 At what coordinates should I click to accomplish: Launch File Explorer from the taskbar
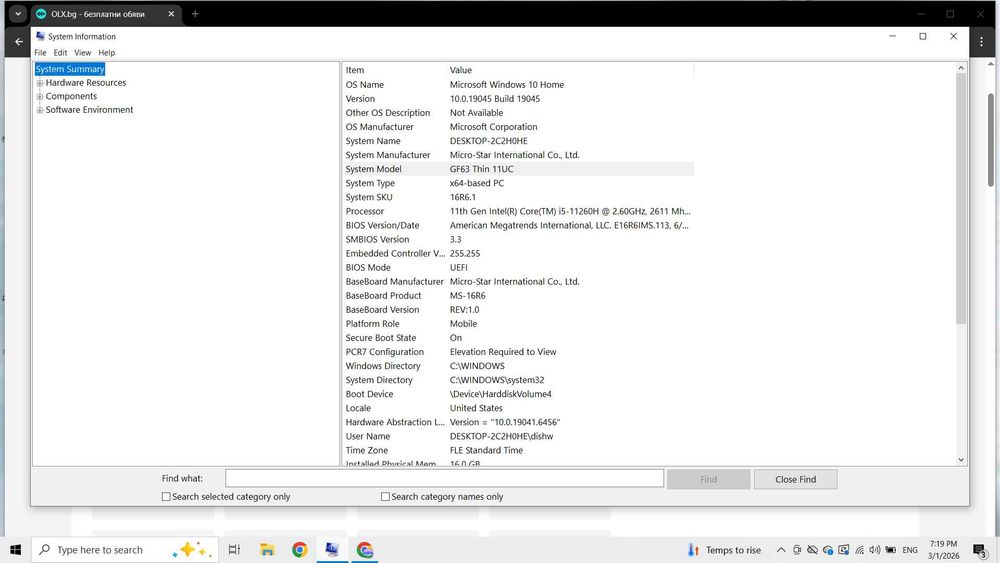pyautogui.click(x=267, y=550)
